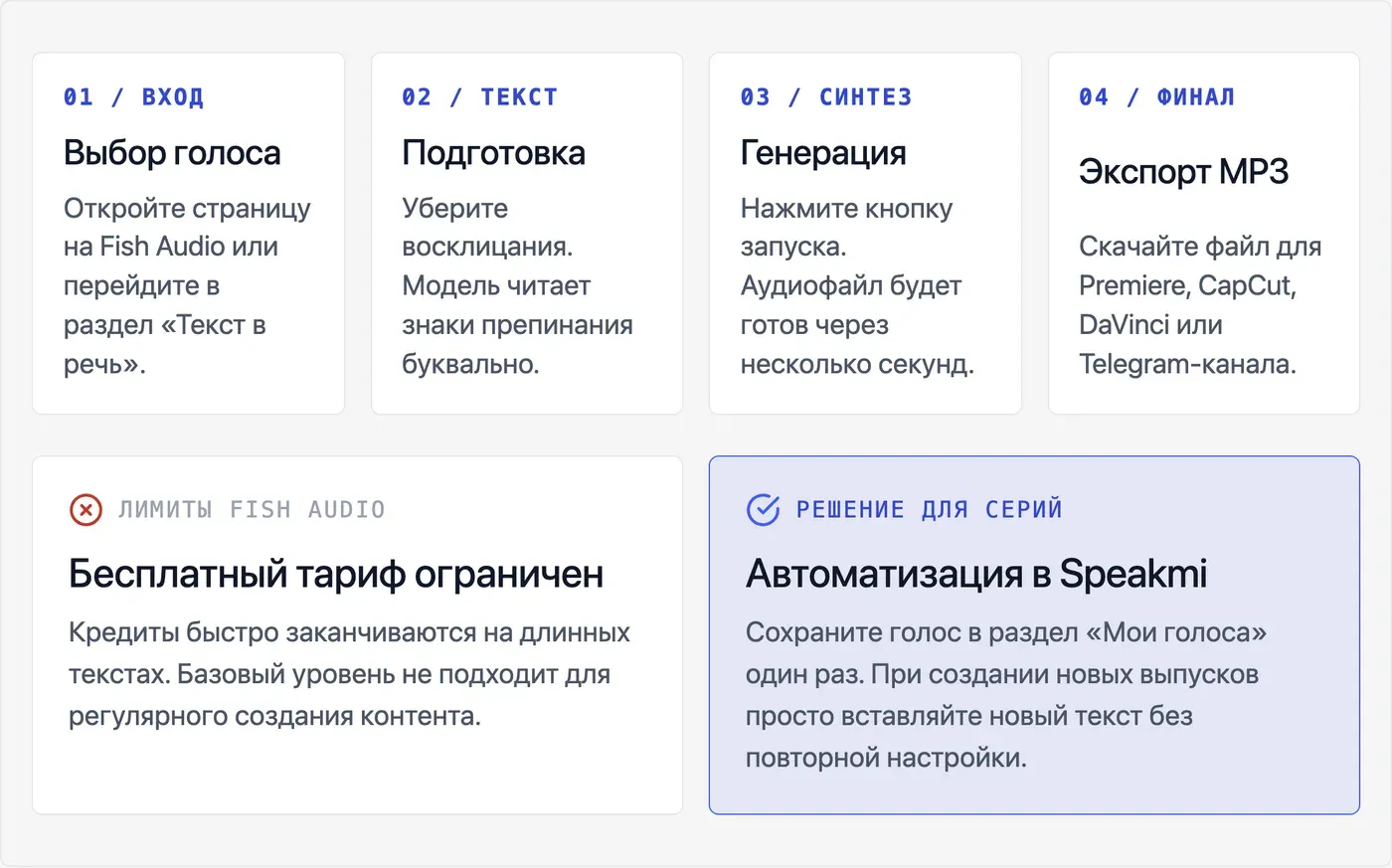
Task: Click the heading "Автоматизация в Speakmi"
Action: tap(976, 574)
